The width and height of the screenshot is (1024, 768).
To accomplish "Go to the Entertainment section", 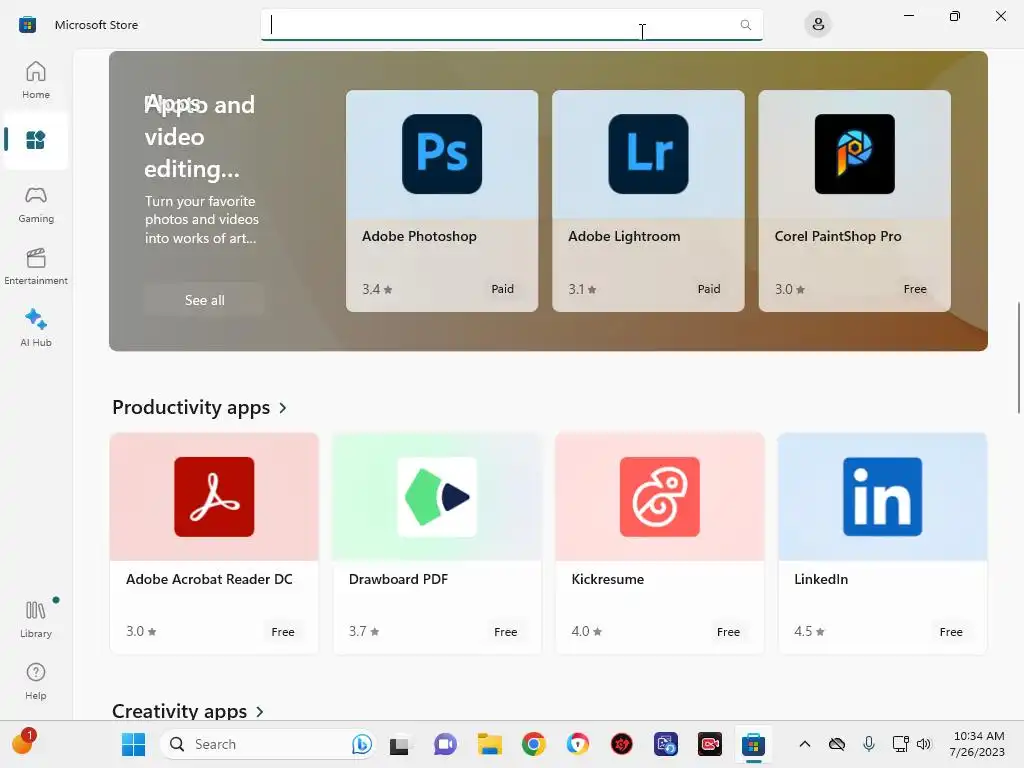I will tap(36, 266).
